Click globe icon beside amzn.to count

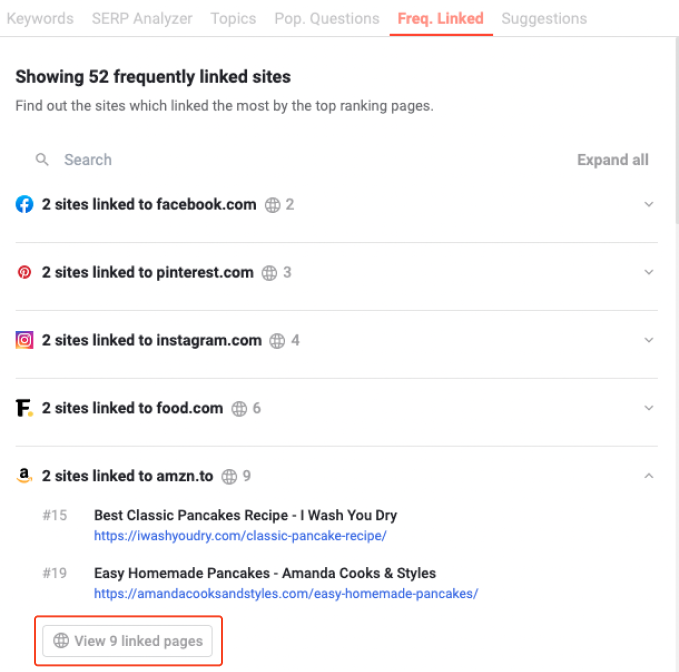click(x=229, y=476)
